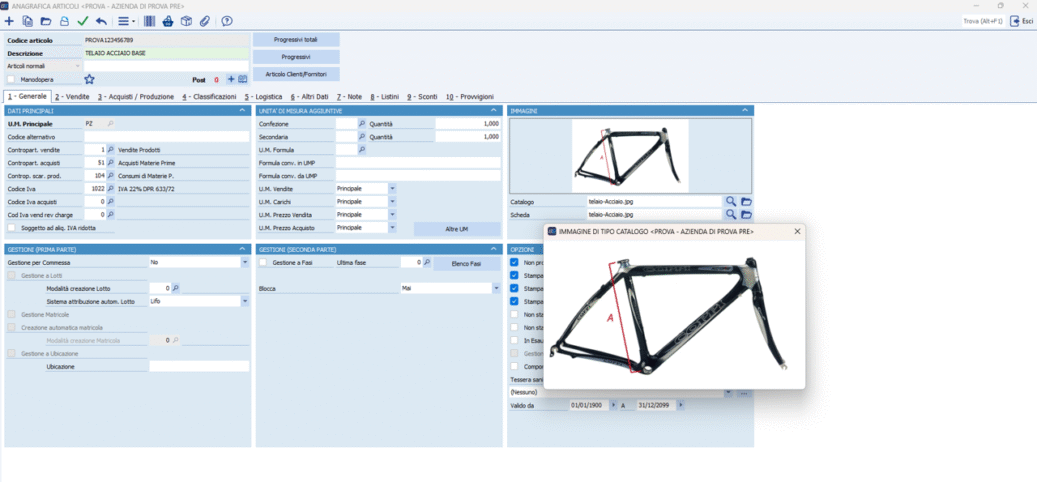The image size is (1037, 482).
Task: Browse folder icon for Scheda image
Action: (x=746, y=215)
